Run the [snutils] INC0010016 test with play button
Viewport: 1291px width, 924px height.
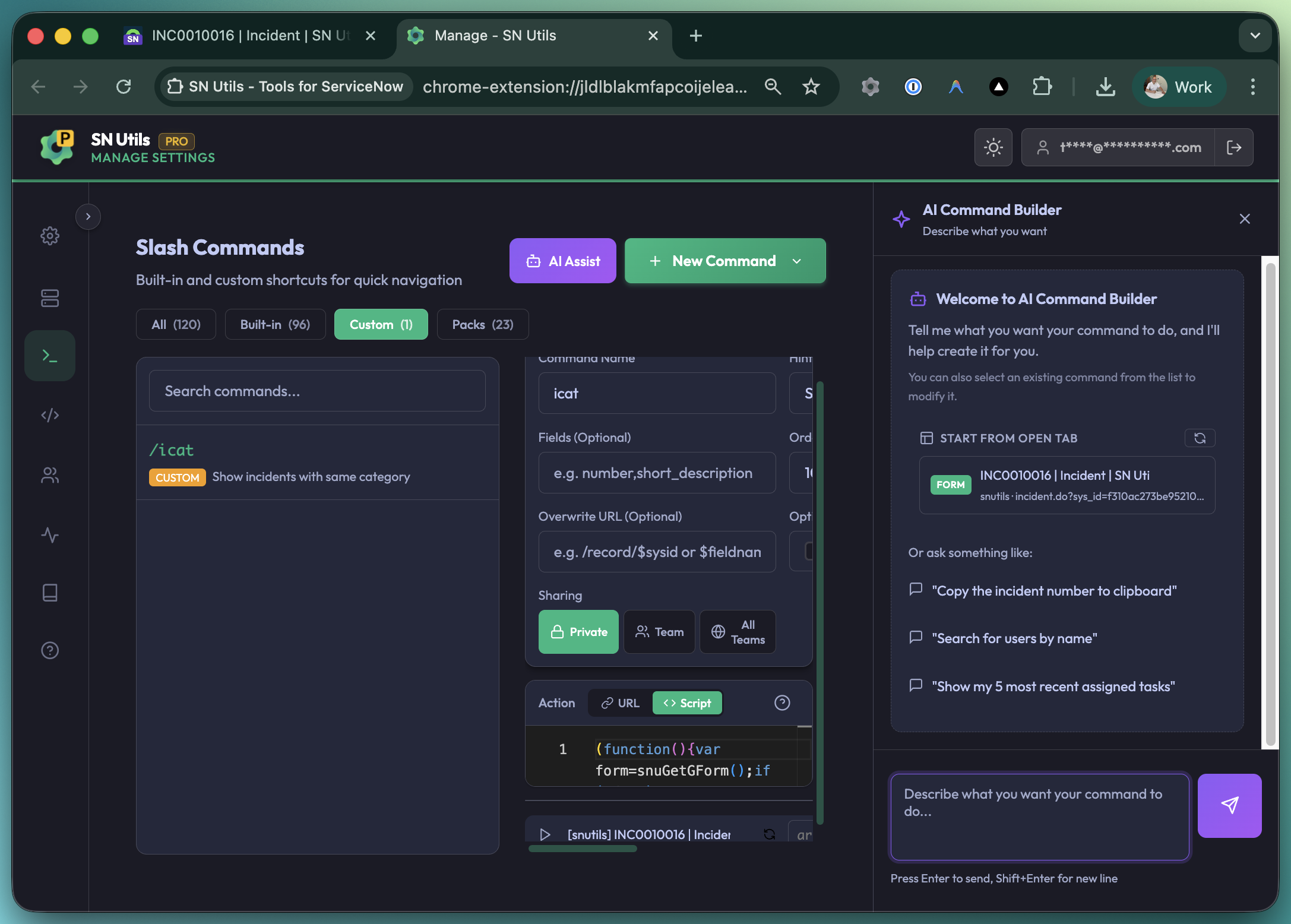point(545,834)
